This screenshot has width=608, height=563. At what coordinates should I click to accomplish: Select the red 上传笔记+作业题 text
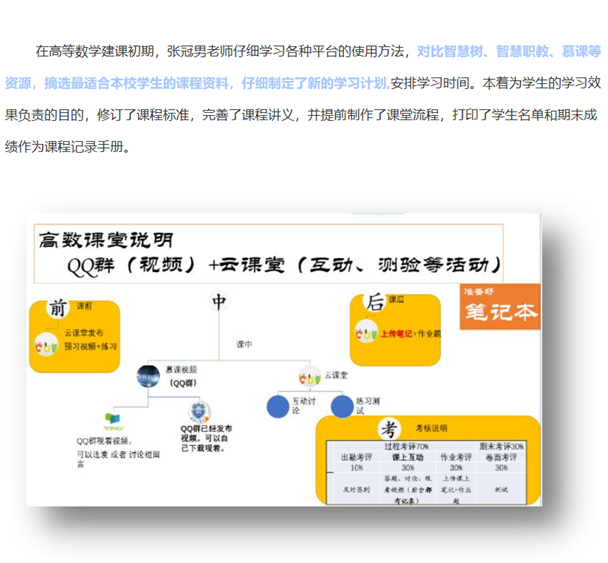point(411,333)
